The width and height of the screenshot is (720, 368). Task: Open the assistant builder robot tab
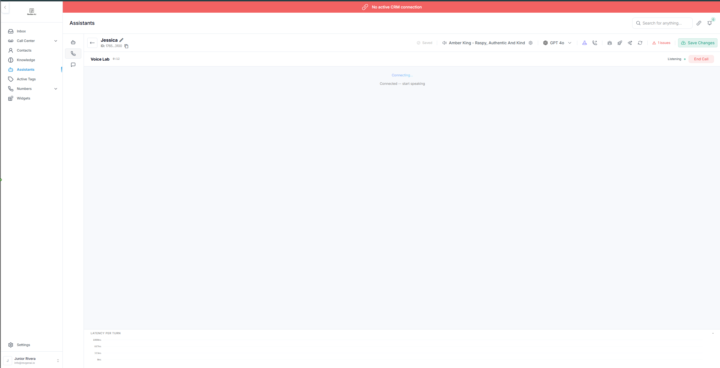point(73,42)
